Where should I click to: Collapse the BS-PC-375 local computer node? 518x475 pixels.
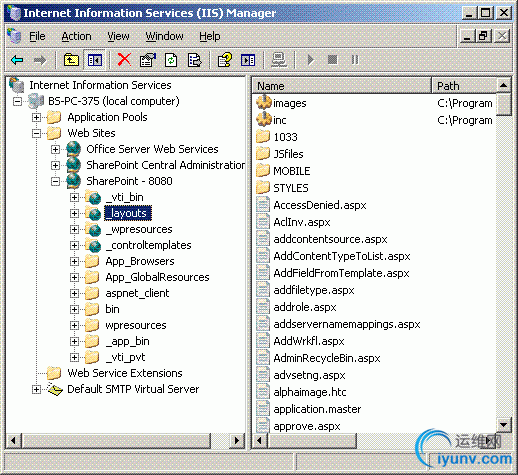[x=17, y=101]
